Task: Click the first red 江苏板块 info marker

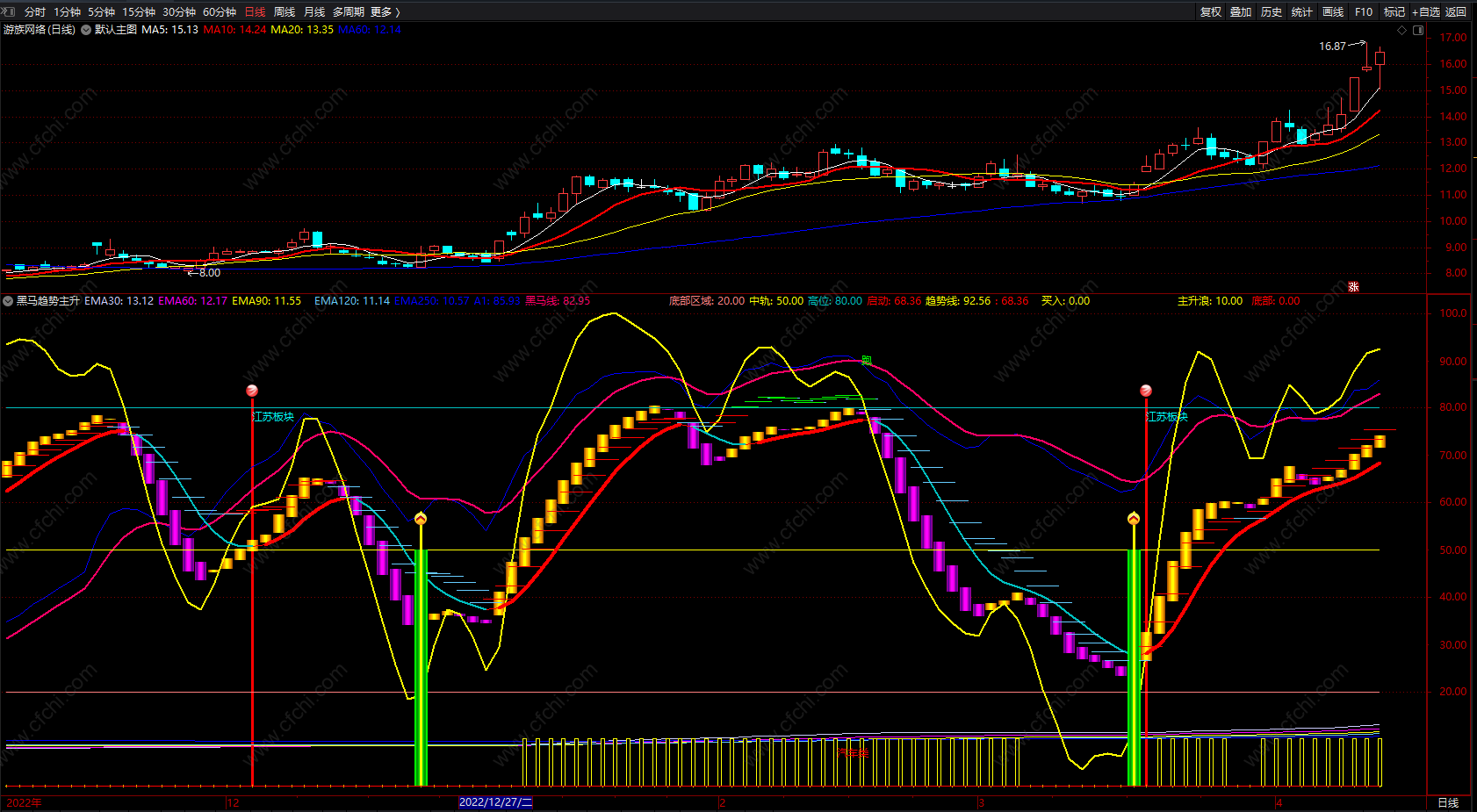Action: coord(252,391)
